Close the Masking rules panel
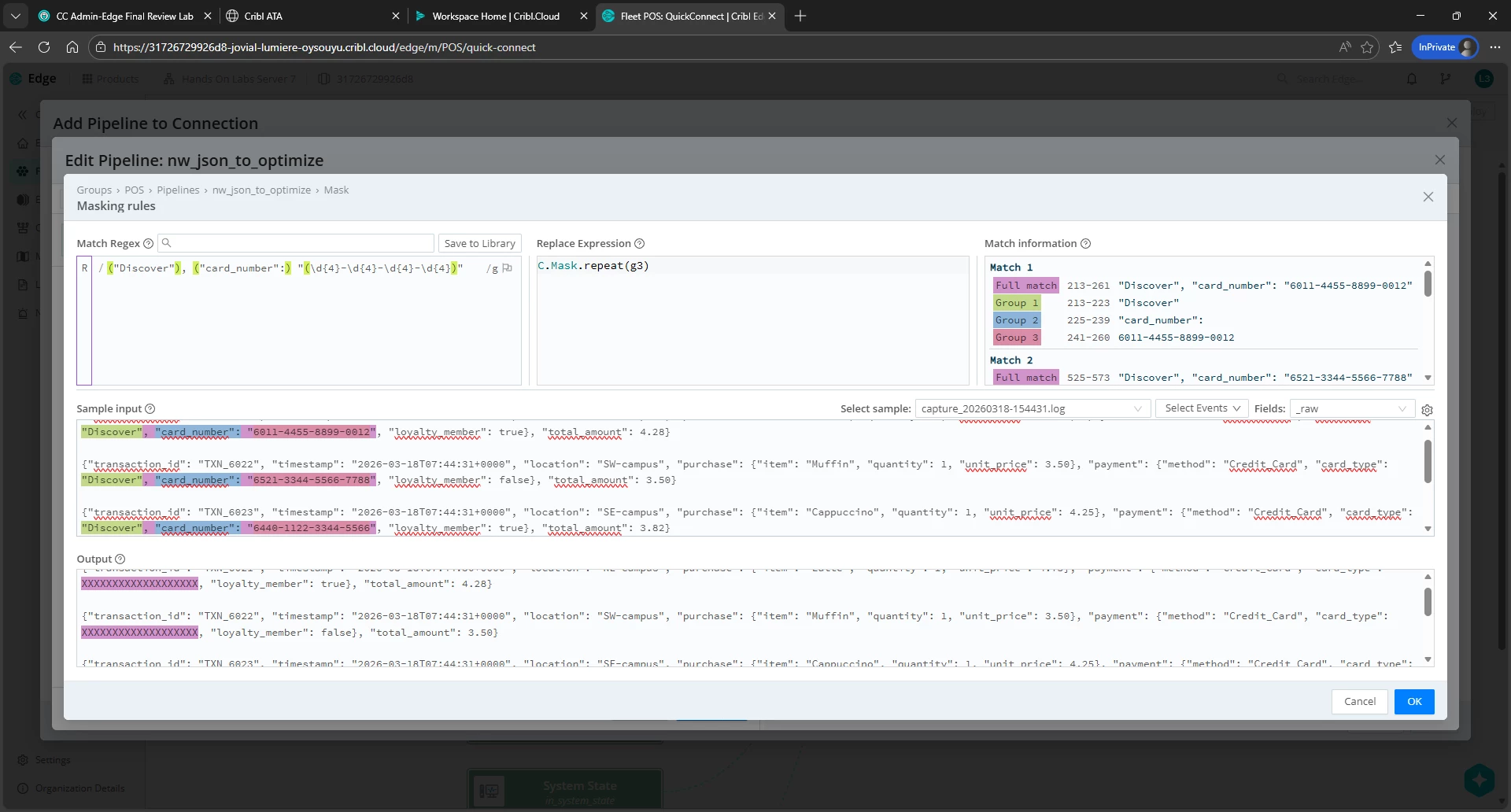This screenshot has height=812, width=1511. (1428, 197)
